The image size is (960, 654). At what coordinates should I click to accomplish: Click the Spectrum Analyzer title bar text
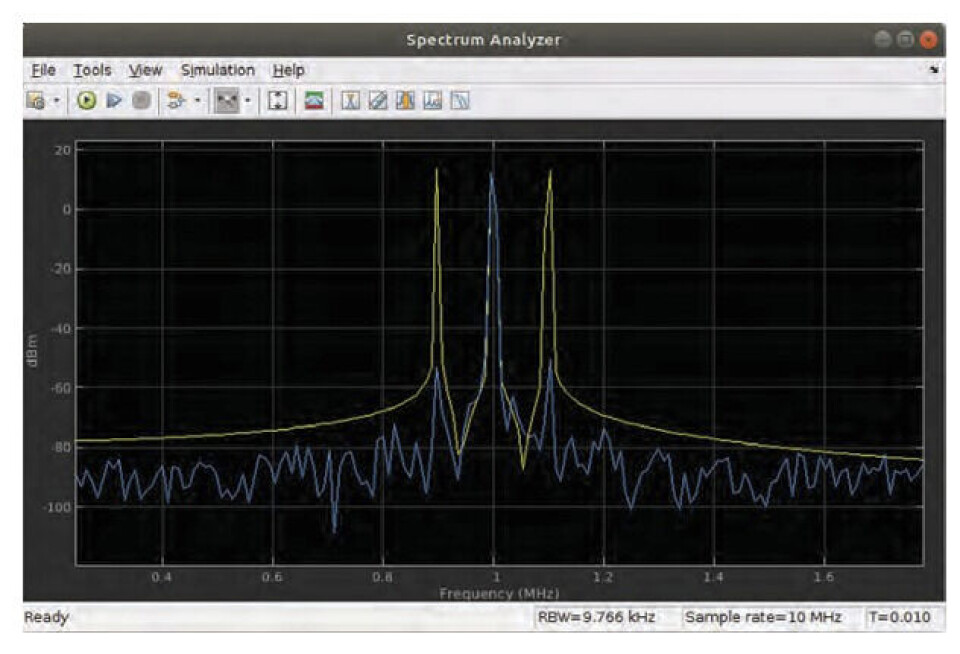click(x=484, y=40)
